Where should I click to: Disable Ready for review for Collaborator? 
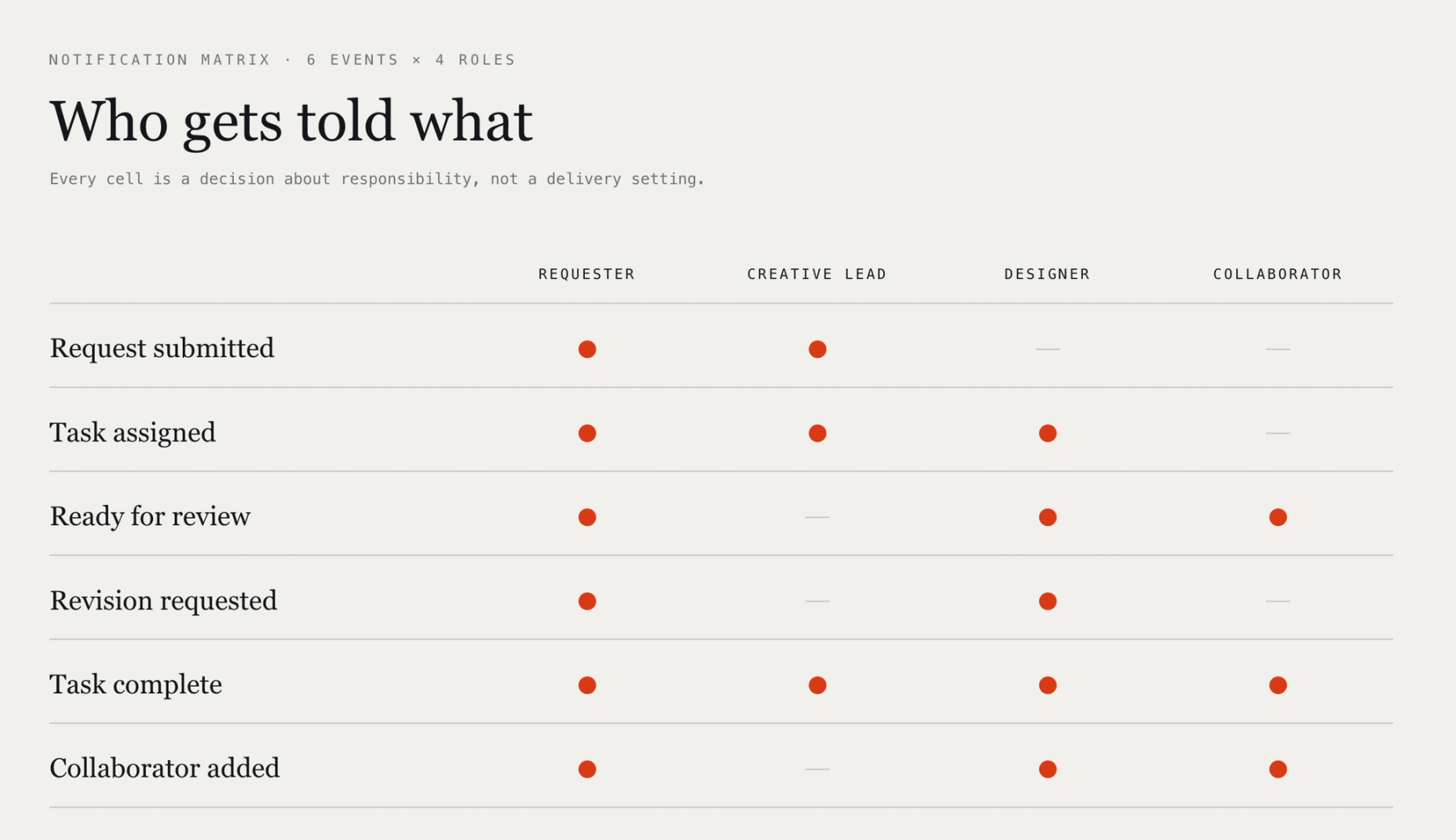(x=1277, y=517)
